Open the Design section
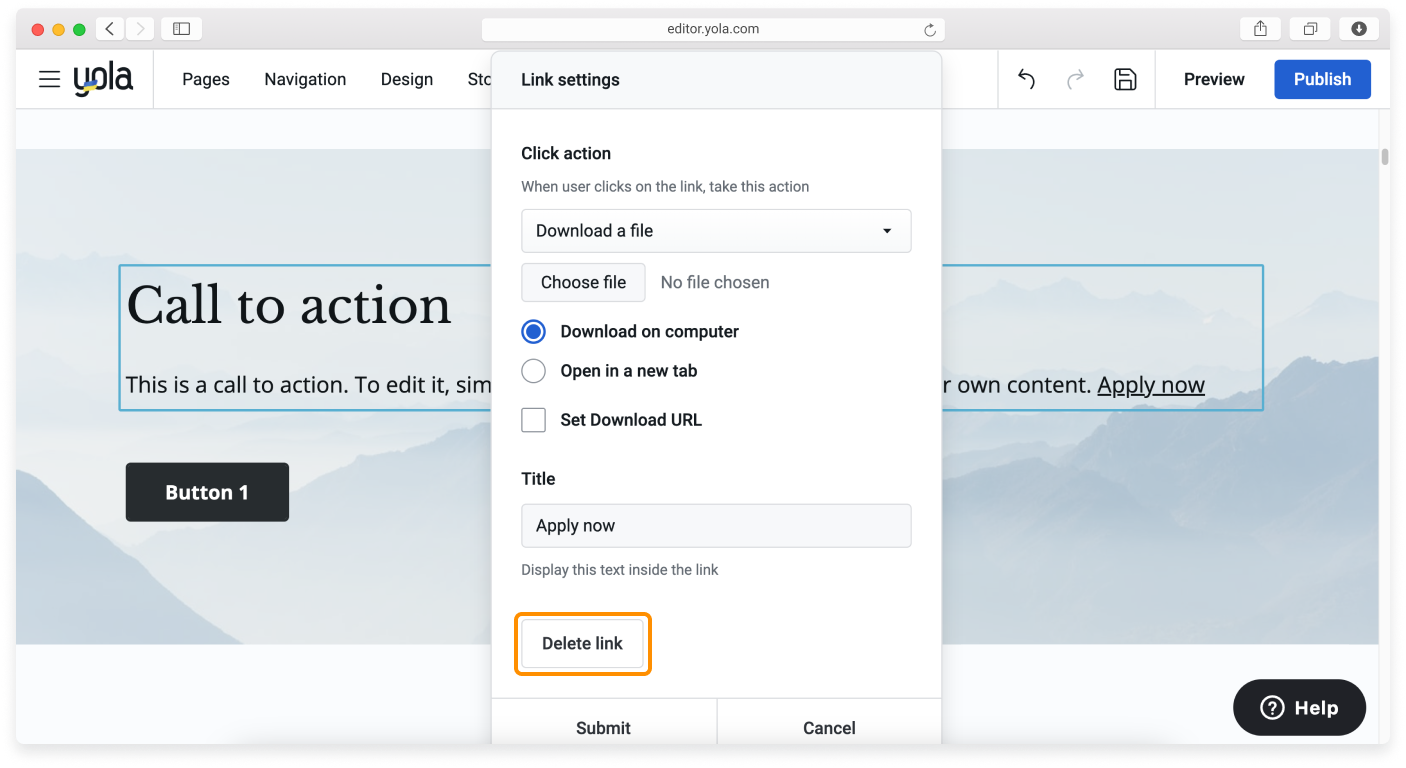The width and height of the screenshot is (1406, 768). (x=406, y=79)
